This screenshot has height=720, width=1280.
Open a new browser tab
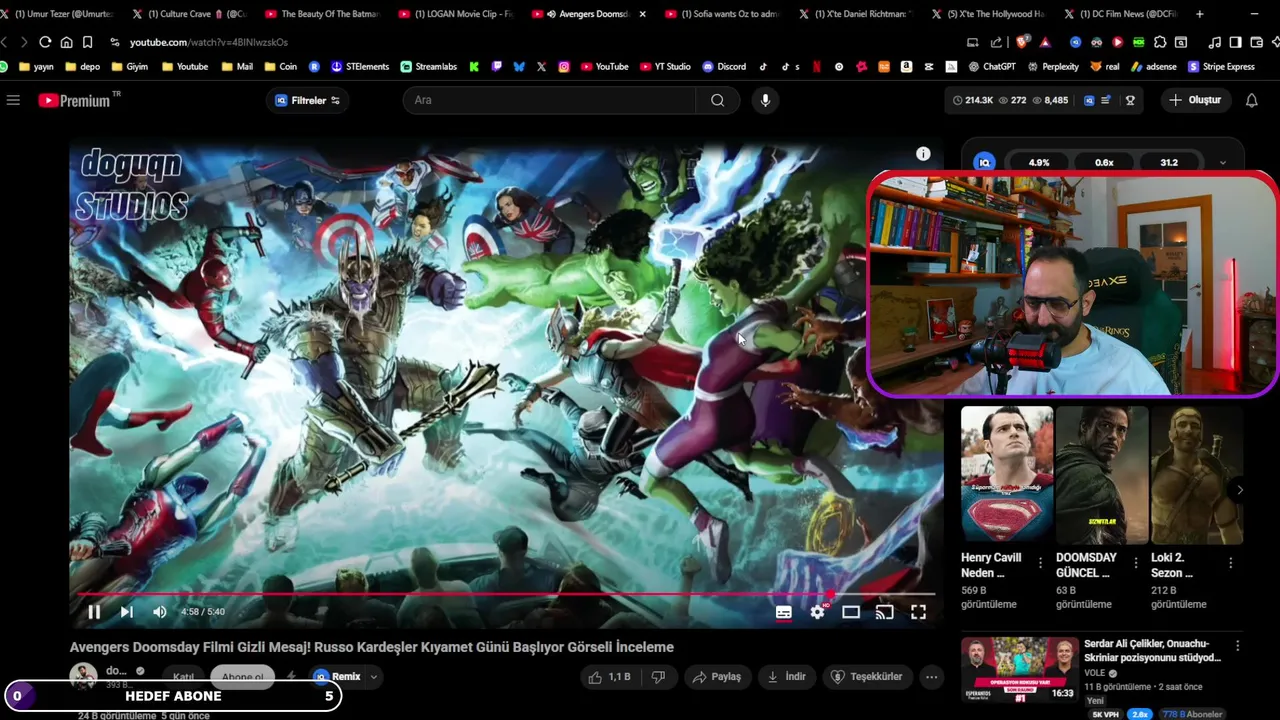point(1200,14)
